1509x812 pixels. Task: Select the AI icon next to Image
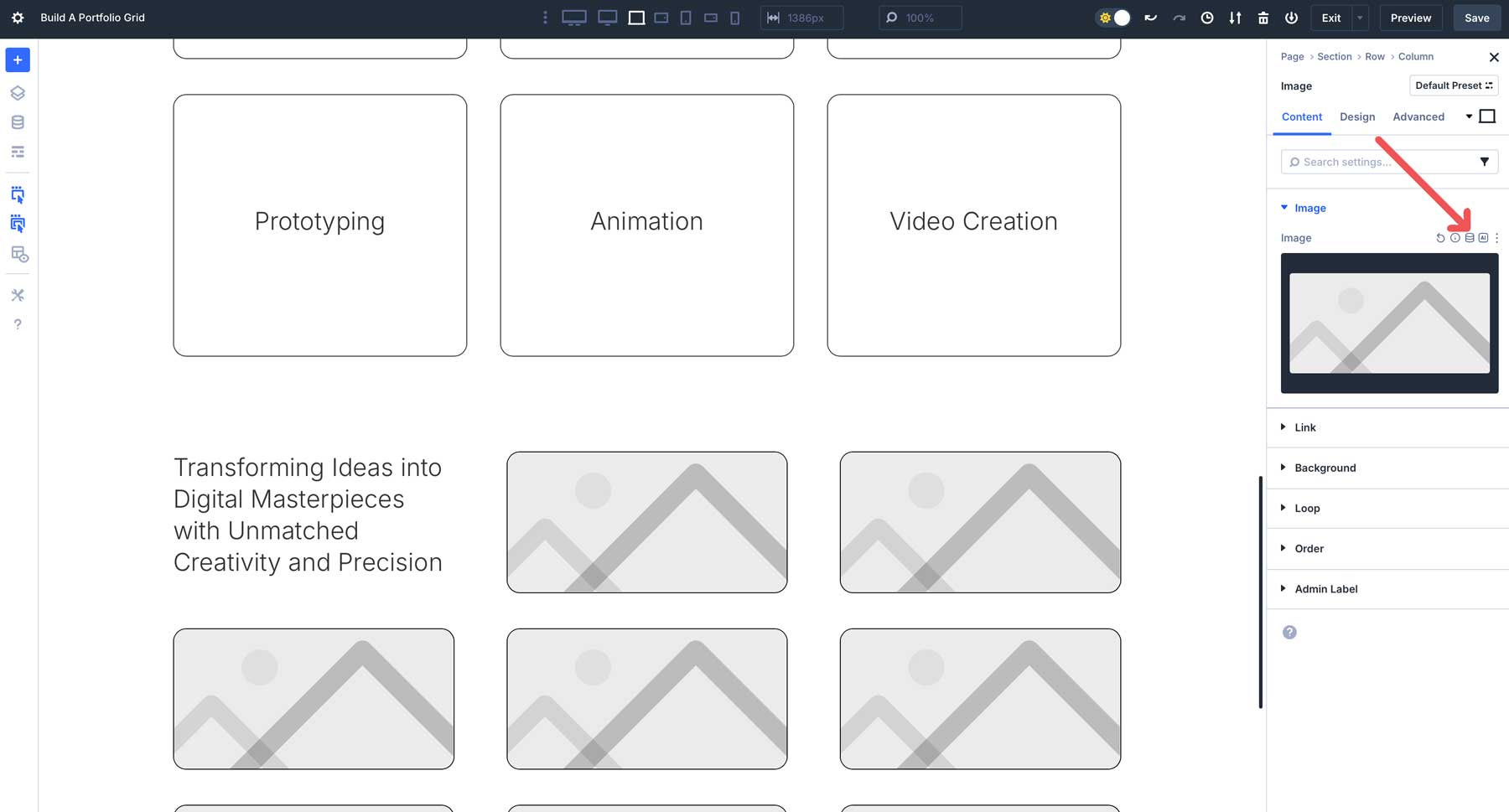pyautogui.click(x=1483, y=238)
